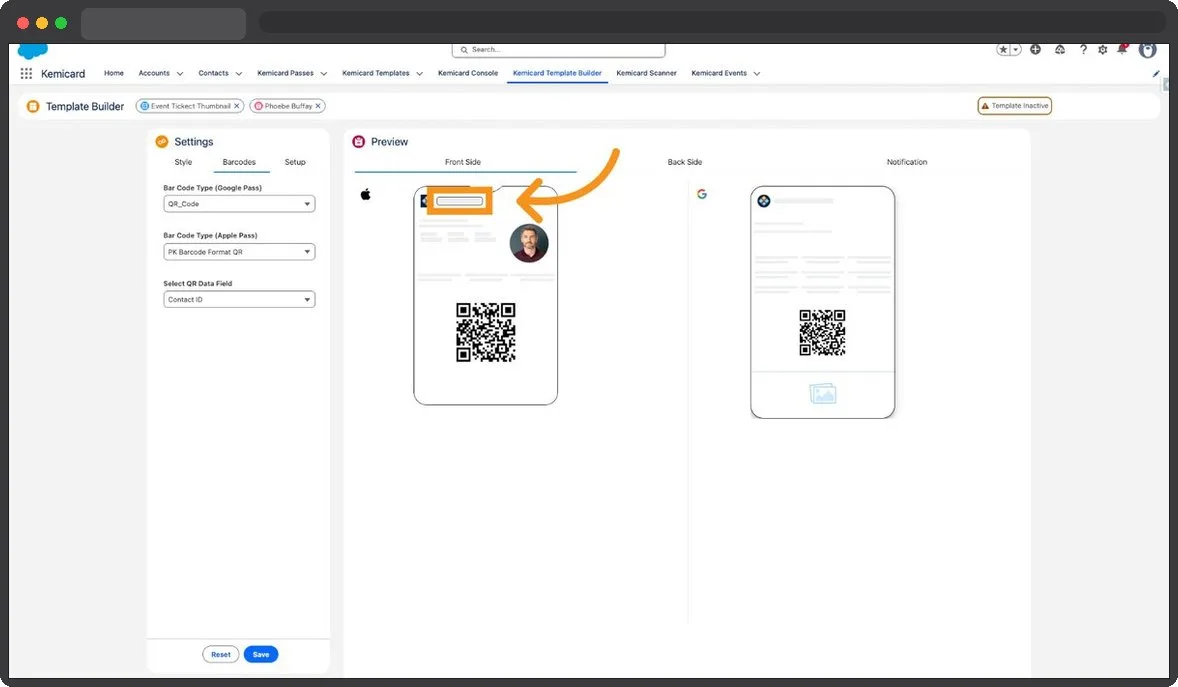Viewport: 1178px width, 687px height.
Task: Switch to the Style settings tab
Action: pyautogui.click(x=183, y=162)
